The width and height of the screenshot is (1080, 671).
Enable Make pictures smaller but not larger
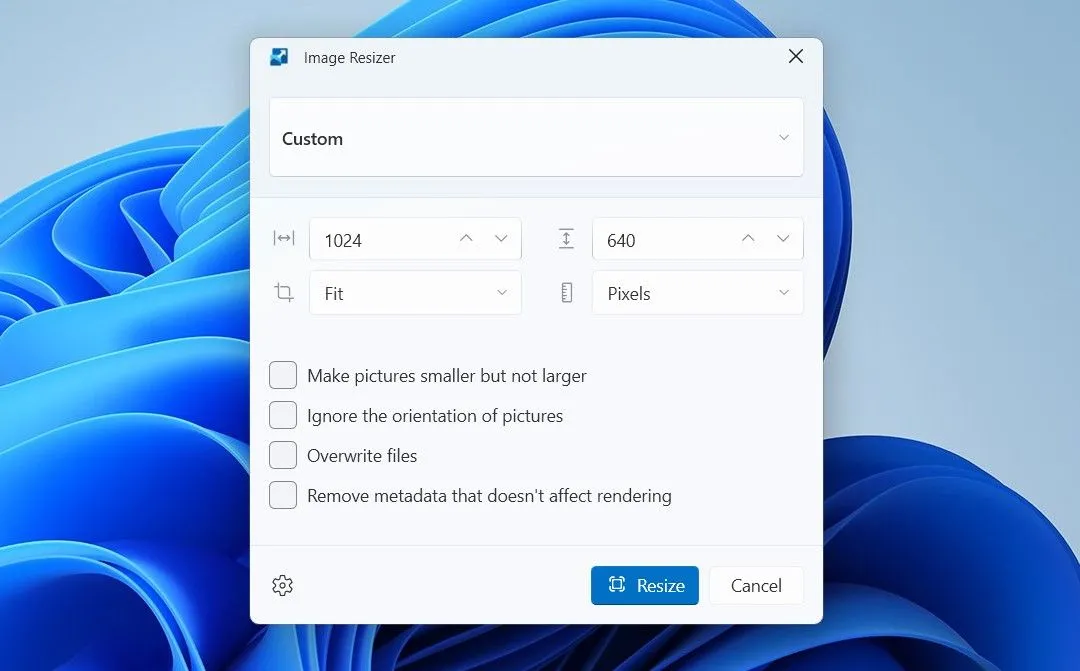(x=283, y=376)
